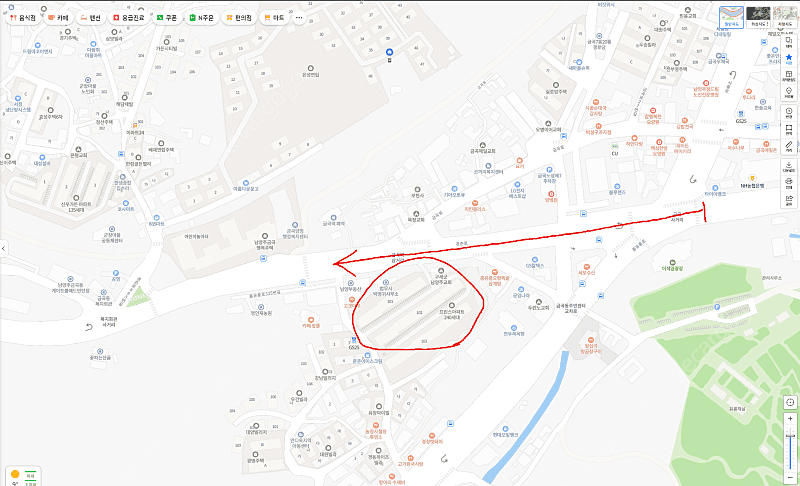
Task: Select the 음식점 restaurant category chip
Action: click(x=23, y=18)
